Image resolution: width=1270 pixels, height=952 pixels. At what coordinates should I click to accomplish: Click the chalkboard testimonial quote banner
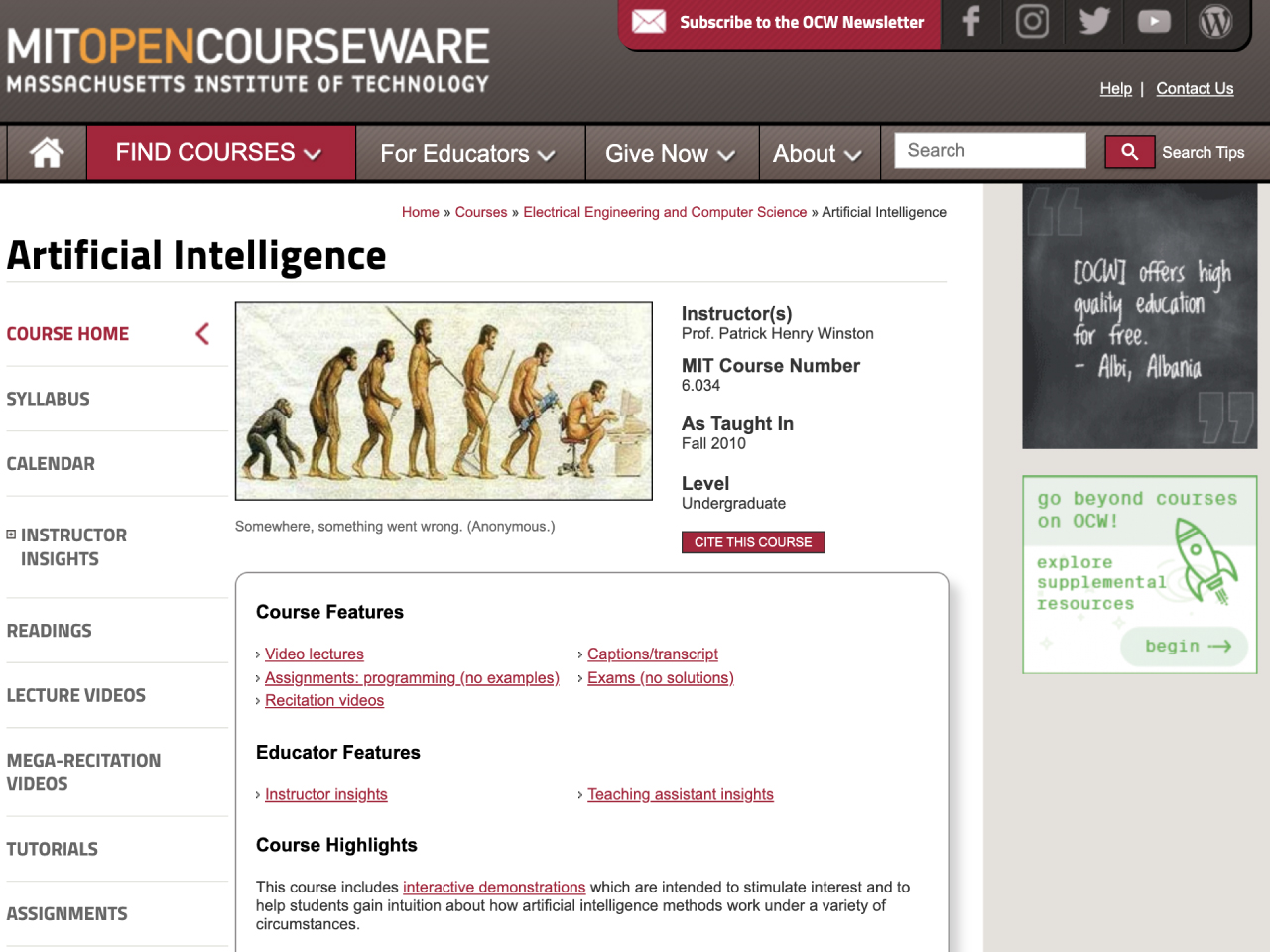click(x=1140, y=316)
